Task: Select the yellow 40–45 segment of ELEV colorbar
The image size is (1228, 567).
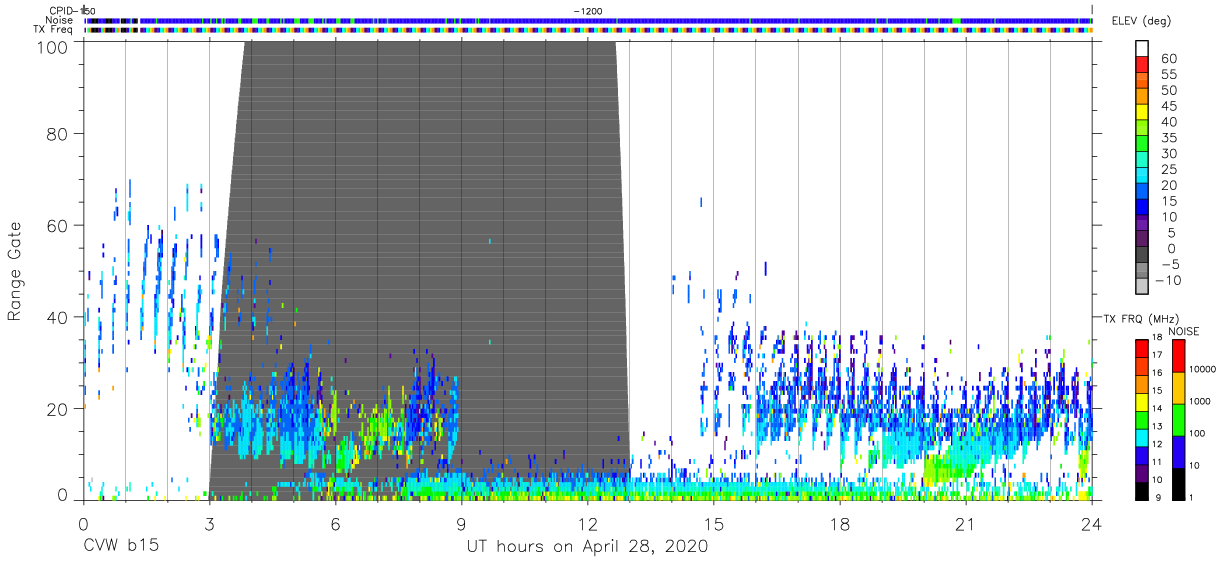Action: click(x=1143, y=114)
